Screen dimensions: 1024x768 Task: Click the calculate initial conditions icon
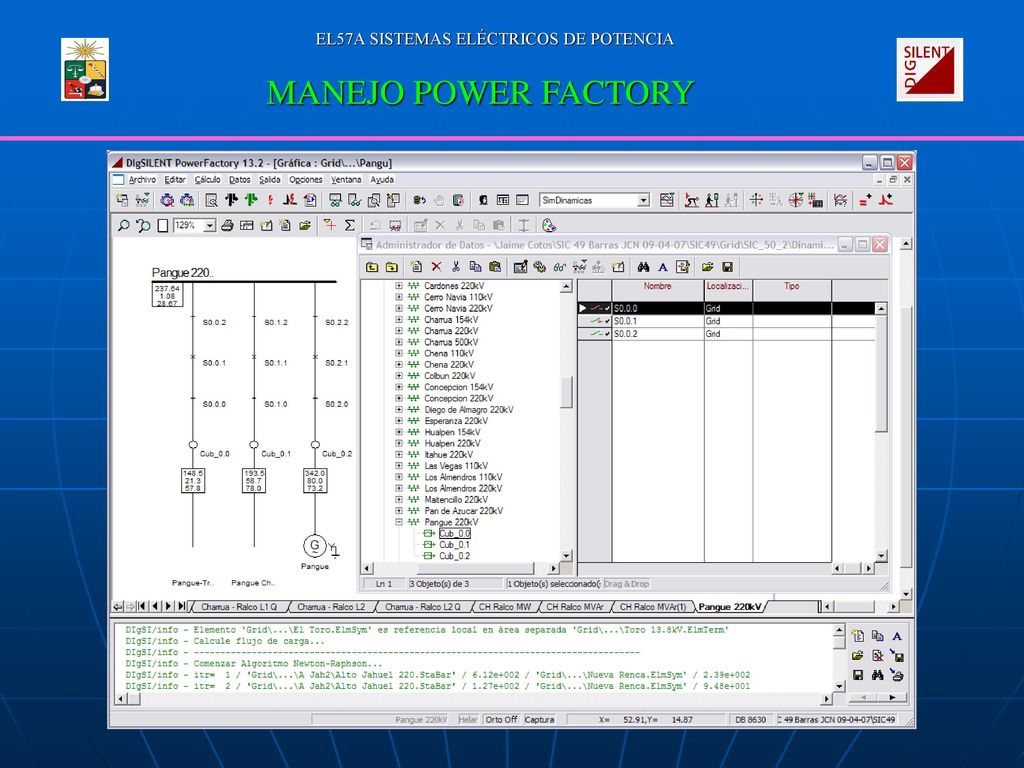(692, 200)
